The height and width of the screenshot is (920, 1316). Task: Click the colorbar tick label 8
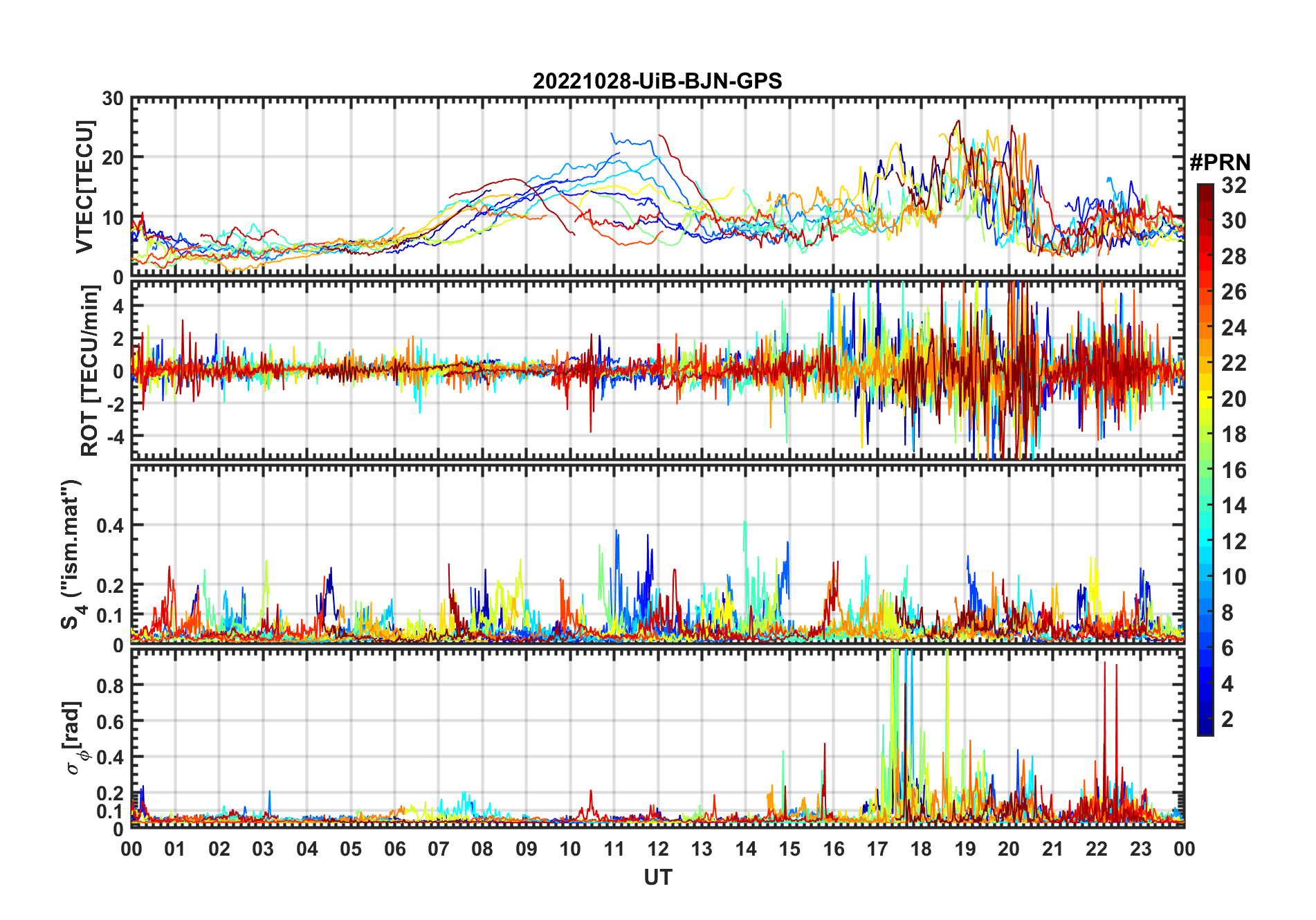tap(1227, 613)
